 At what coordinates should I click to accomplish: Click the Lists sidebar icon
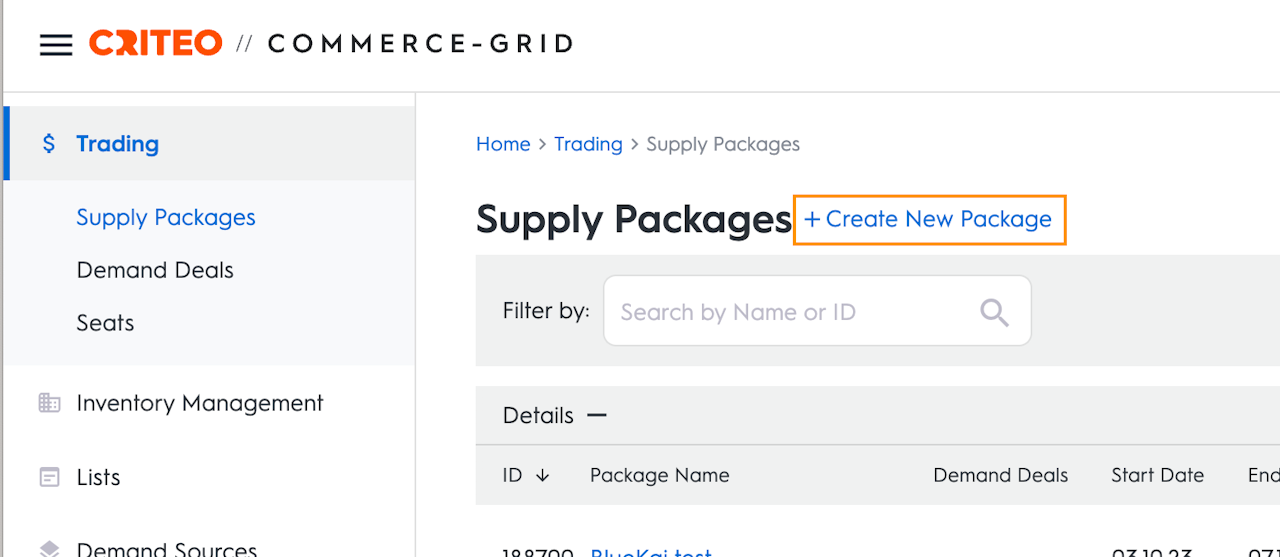tap(49, 477)
